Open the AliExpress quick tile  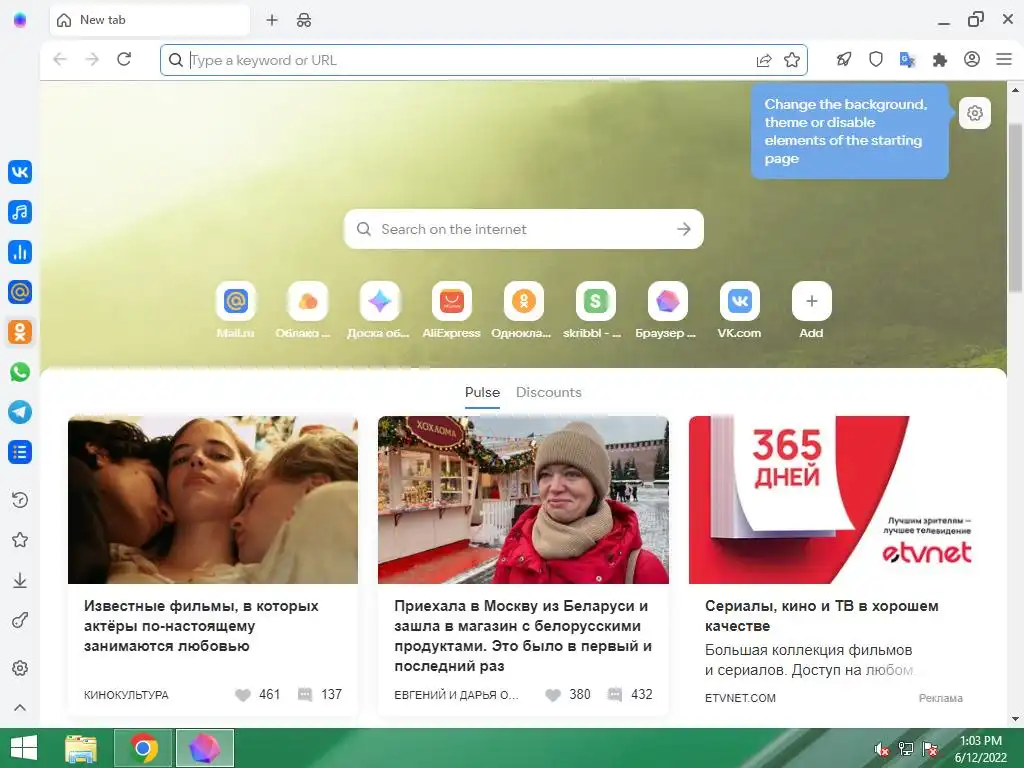[x=451, y=310]
